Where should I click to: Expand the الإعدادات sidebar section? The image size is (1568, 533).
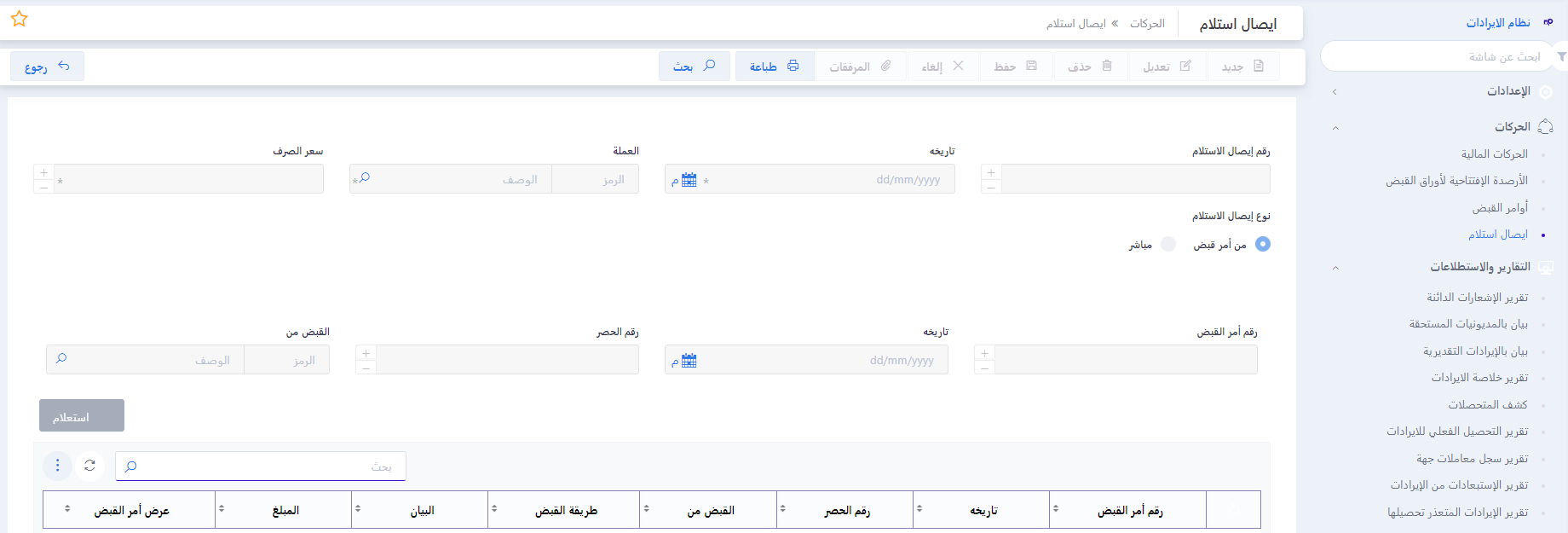[x=1442, y=91]
